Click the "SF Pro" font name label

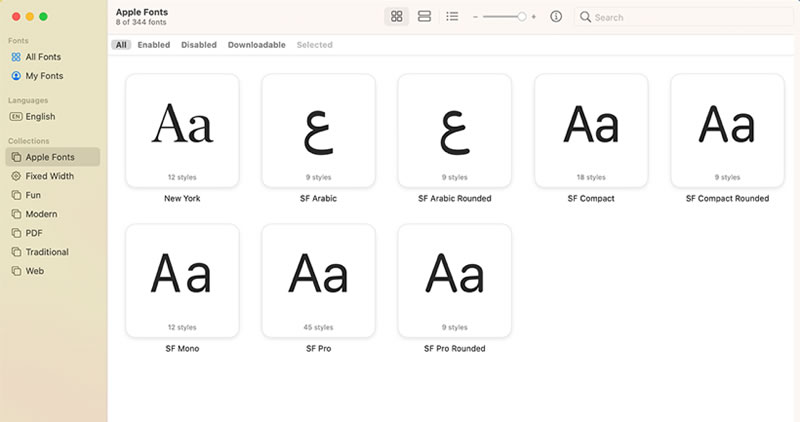coord(318,349)
